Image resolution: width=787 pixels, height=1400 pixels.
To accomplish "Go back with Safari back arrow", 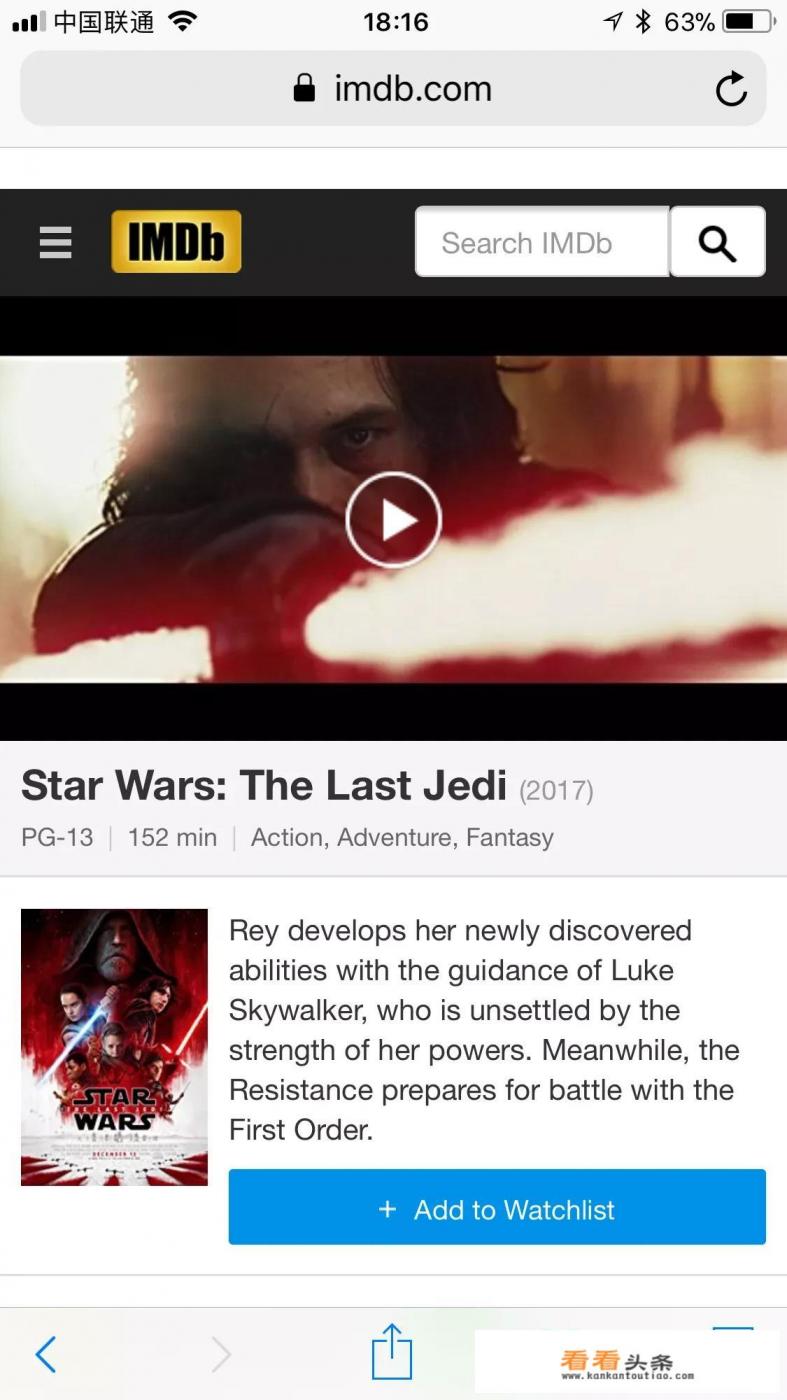I will coord(45,1355).
